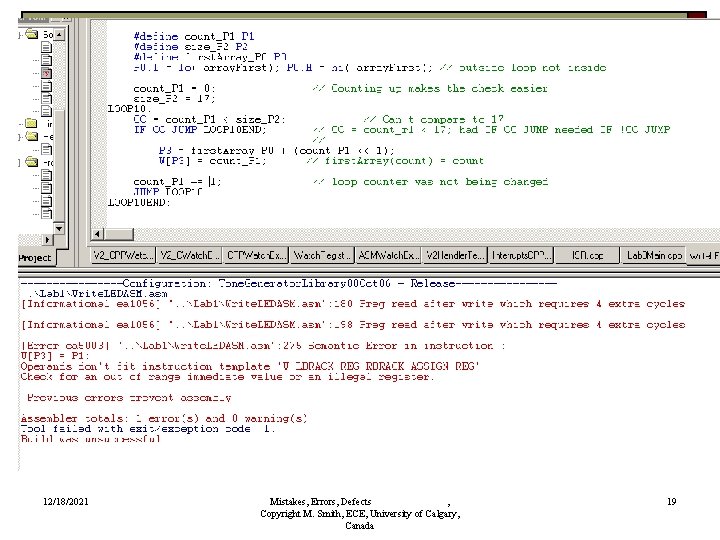This screenshot has width=720, height=540.
Task: Click the '#define count_P1 P1' code line
Action: [x=194, y=36]
